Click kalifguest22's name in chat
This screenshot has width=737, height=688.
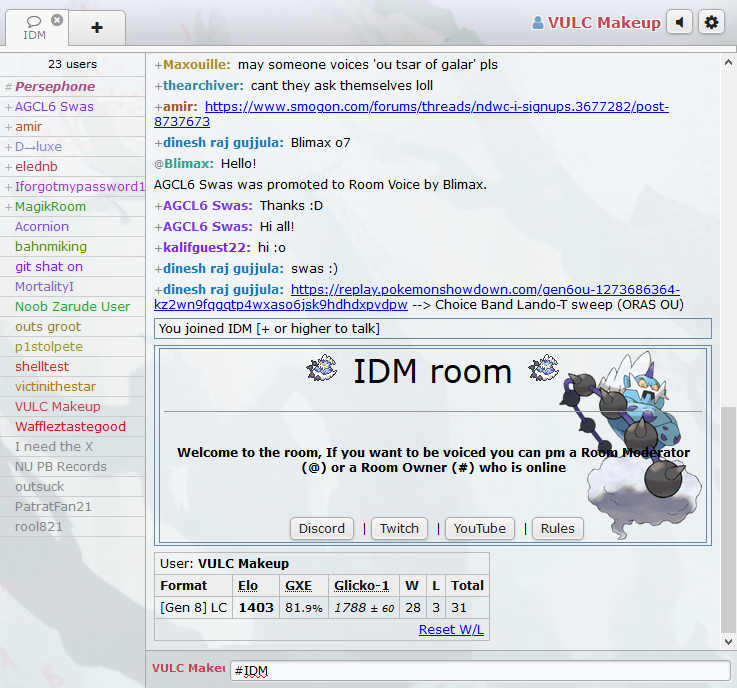tap(207, 248)
